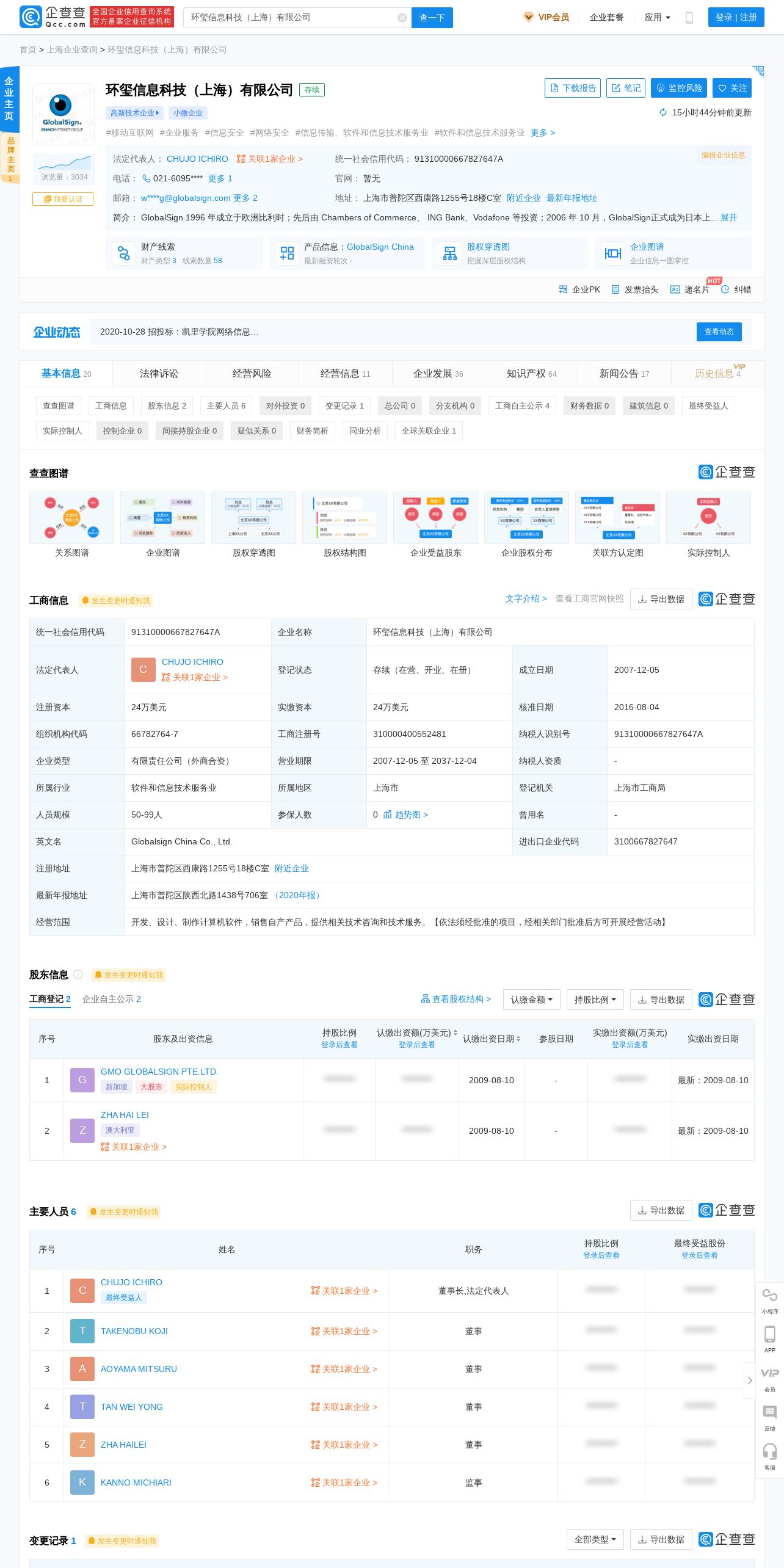Open the 产品信息 GlobalSign China icon

[287, 253]
